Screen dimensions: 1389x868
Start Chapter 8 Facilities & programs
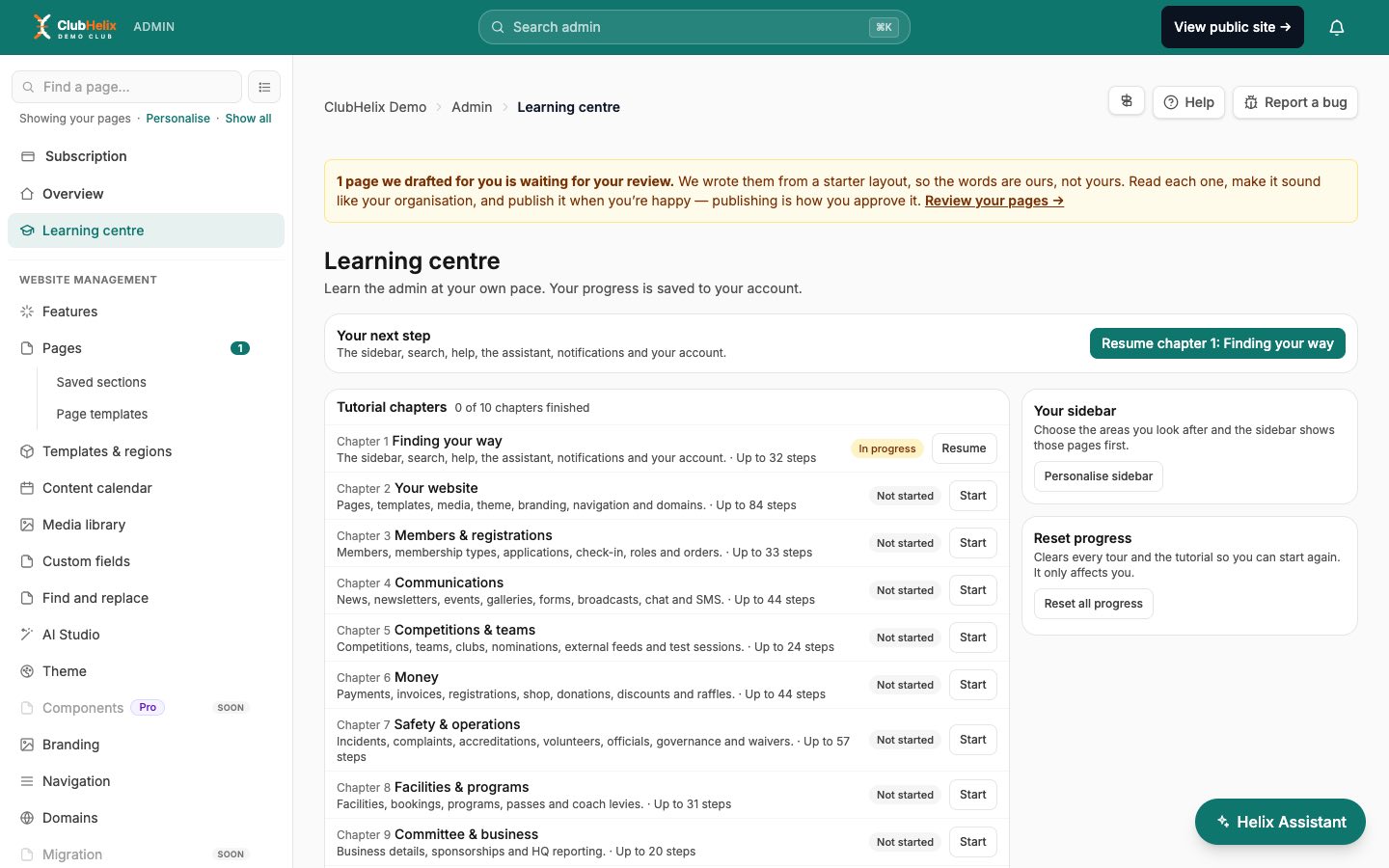point(973,795)
